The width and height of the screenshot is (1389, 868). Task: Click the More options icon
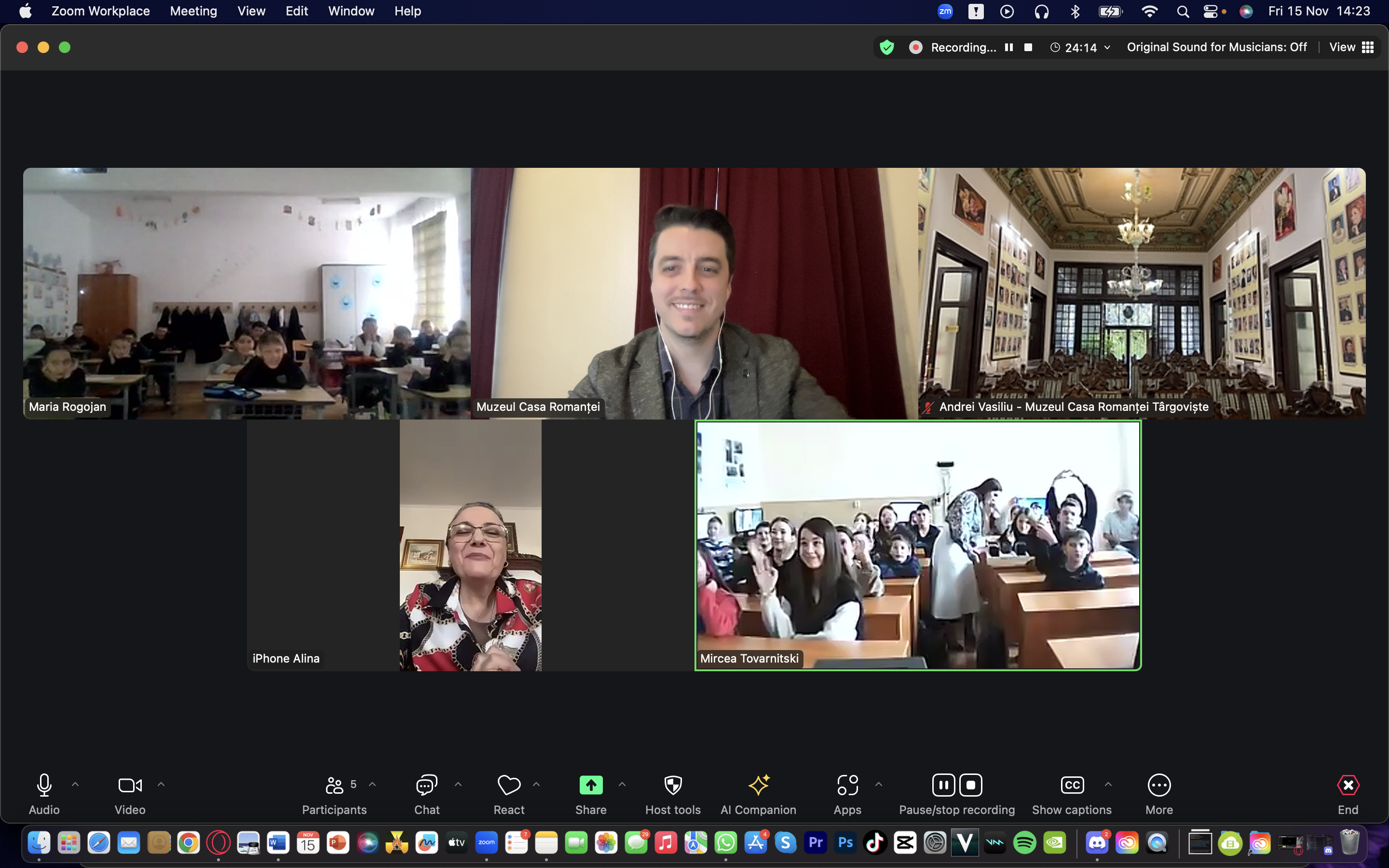(1159, 786)
